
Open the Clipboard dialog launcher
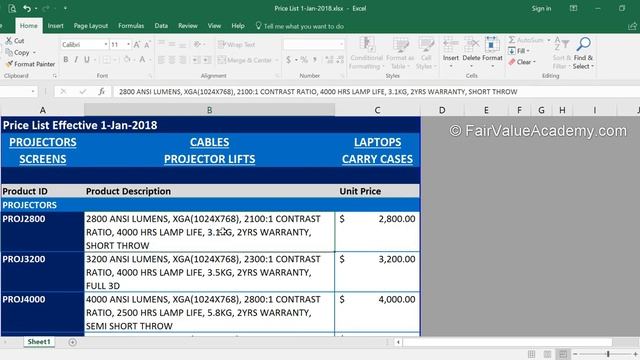[54, 76]
